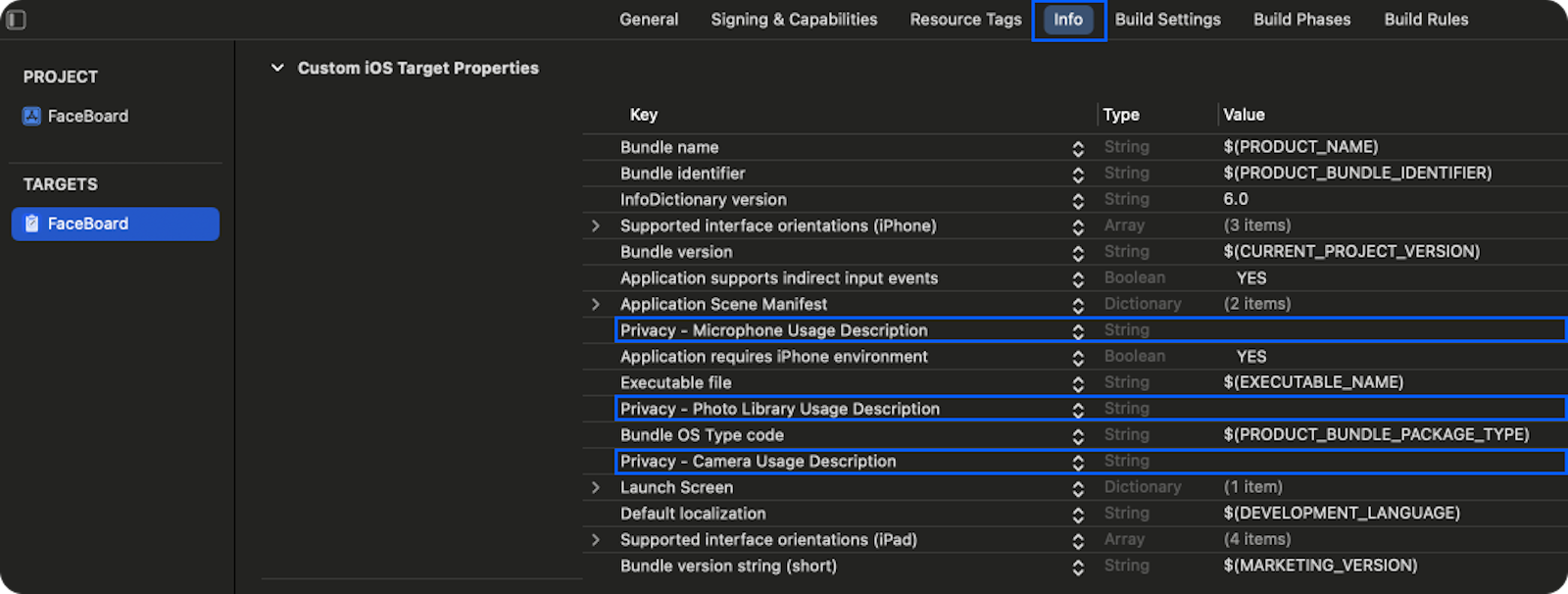Collapse the Custom iOS Target Properties section

(x=277, y=68)
